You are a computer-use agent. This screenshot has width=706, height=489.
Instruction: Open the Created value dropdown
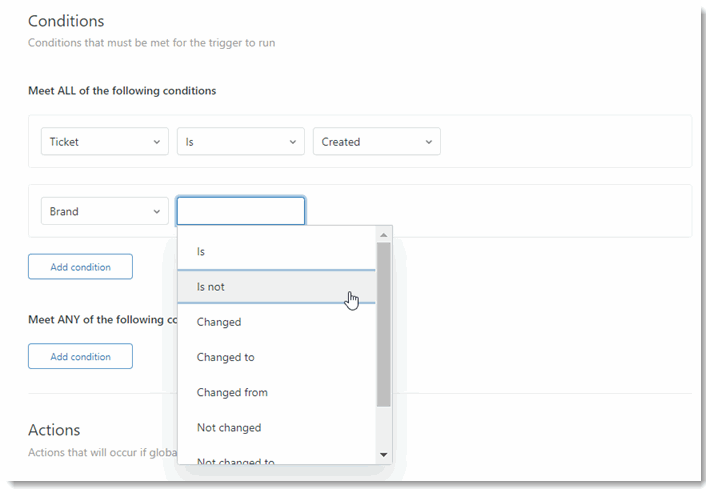pos(376,141)
